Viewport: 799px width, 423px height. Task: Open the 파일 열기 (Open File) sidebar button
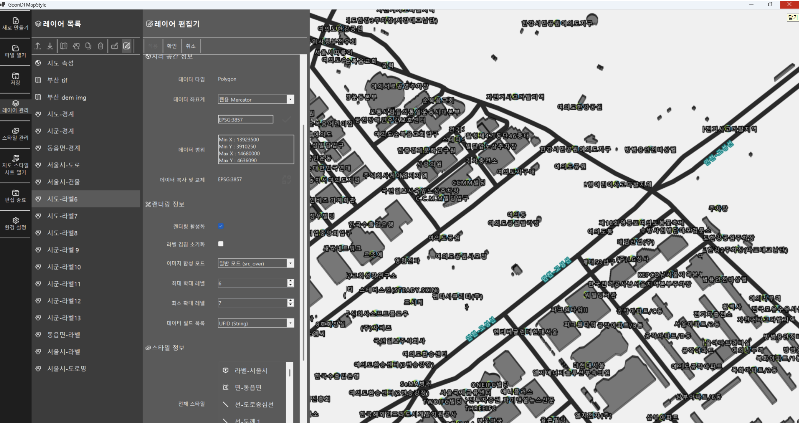[x=15, y=51]
